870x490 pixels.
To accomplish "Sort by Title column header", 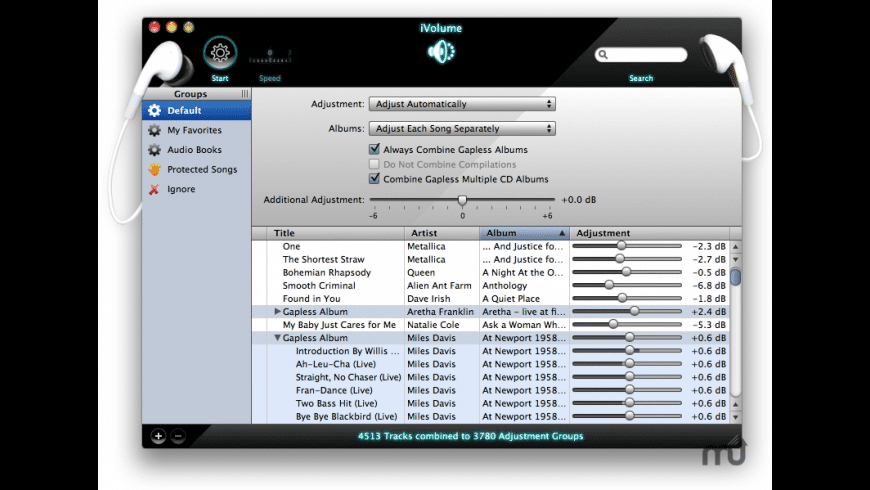I will pos(336,233).
